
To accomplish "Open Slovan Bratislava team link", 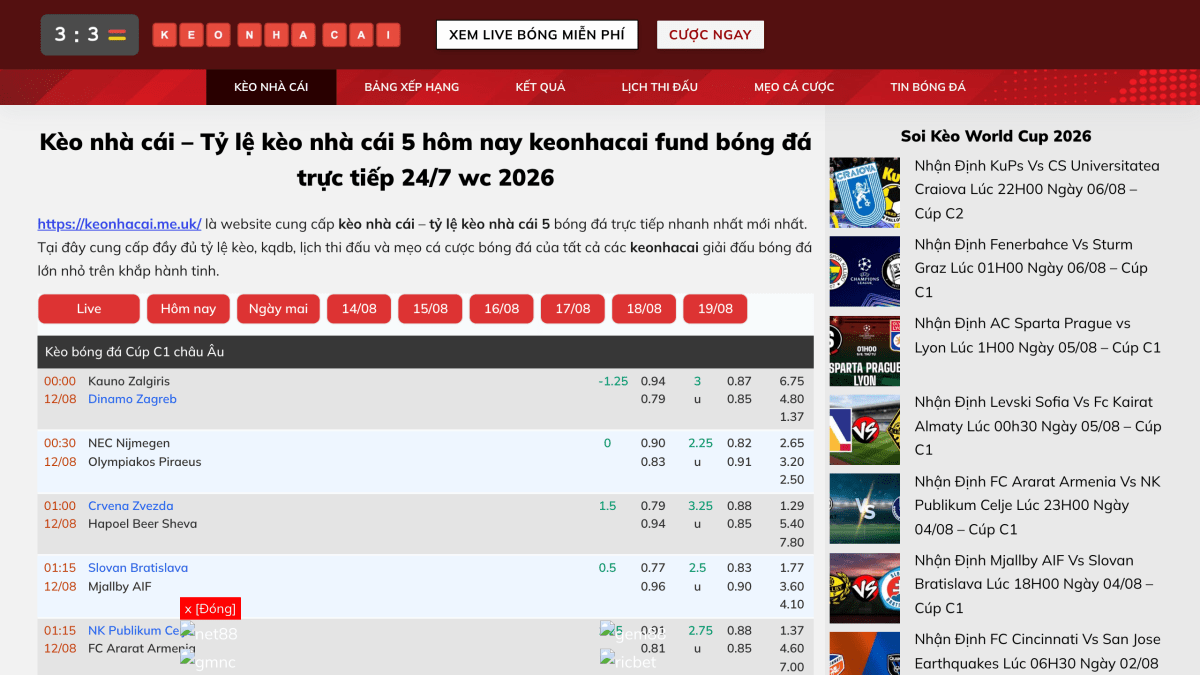I will [138, 568].
